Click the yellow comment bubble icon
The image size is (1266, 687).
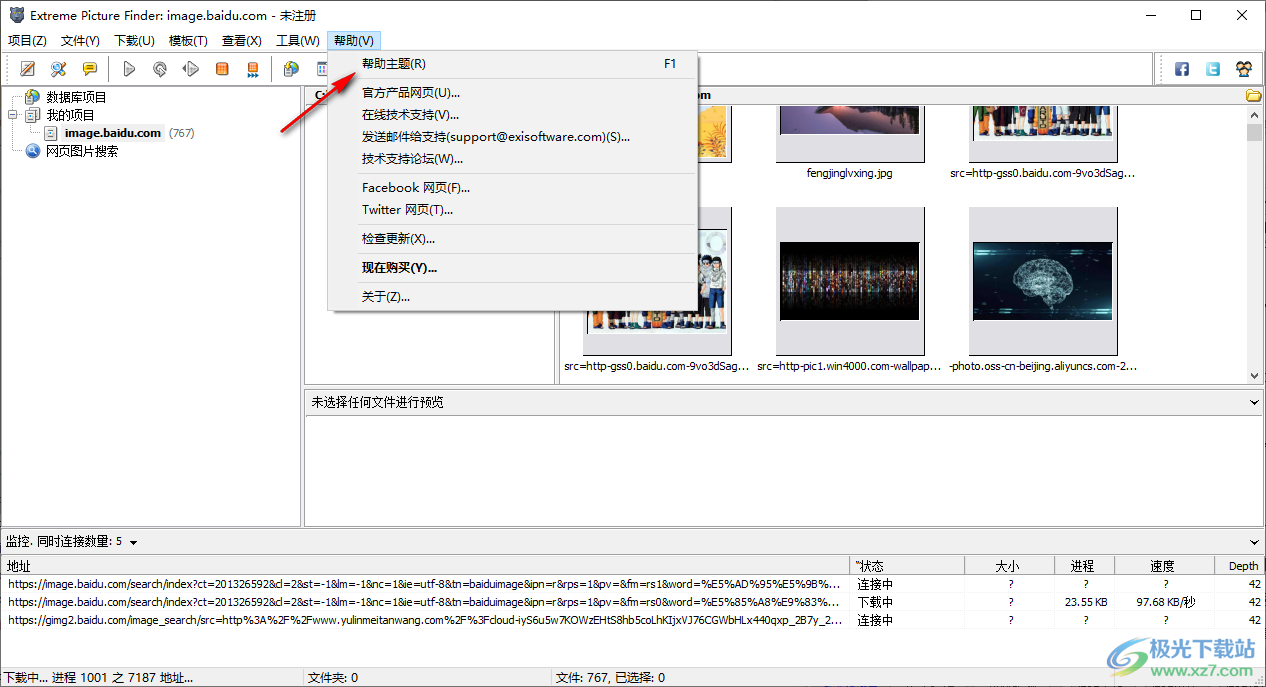(x=90, y=69)
